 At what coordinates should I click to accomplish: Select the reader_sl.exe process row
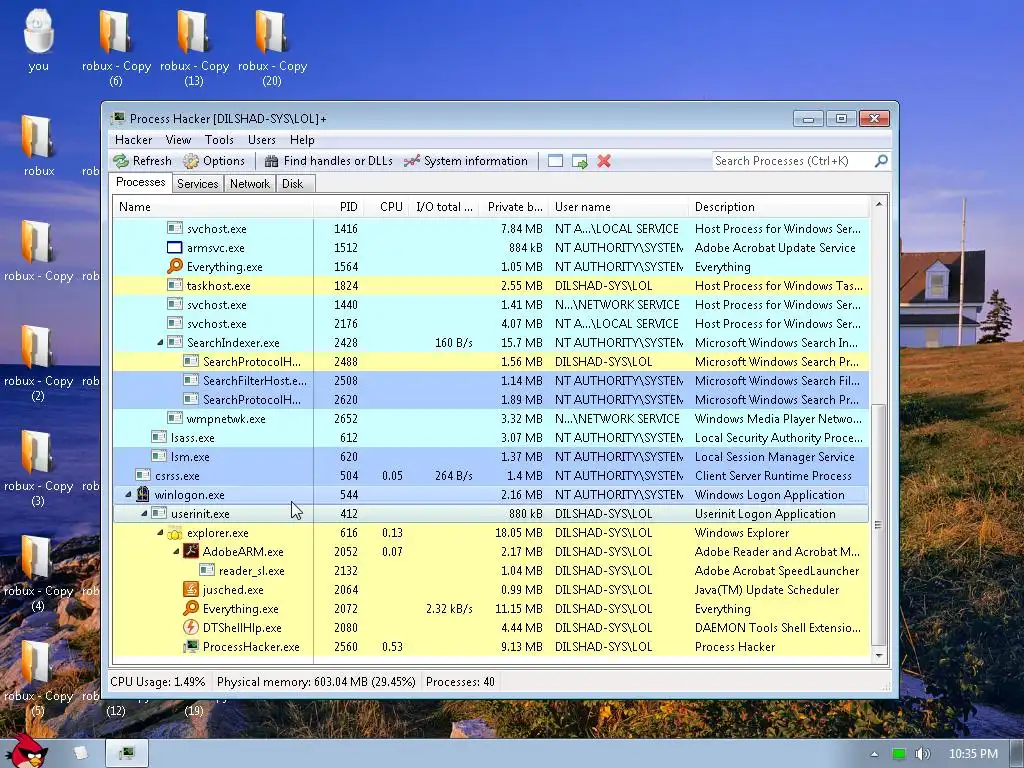(490, 570)
